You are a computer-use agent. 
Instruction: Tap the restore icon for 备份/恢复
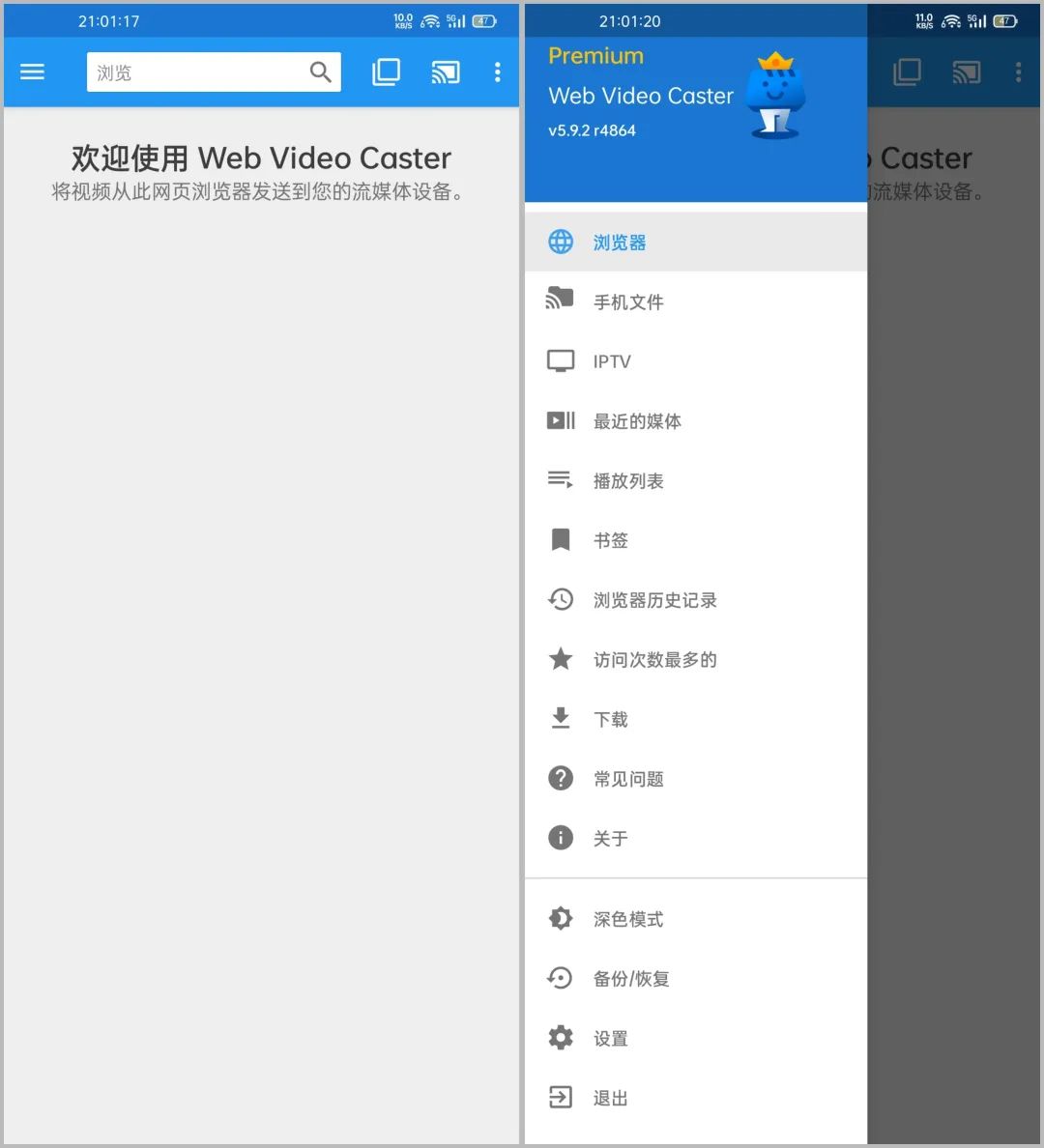[560, 977]
